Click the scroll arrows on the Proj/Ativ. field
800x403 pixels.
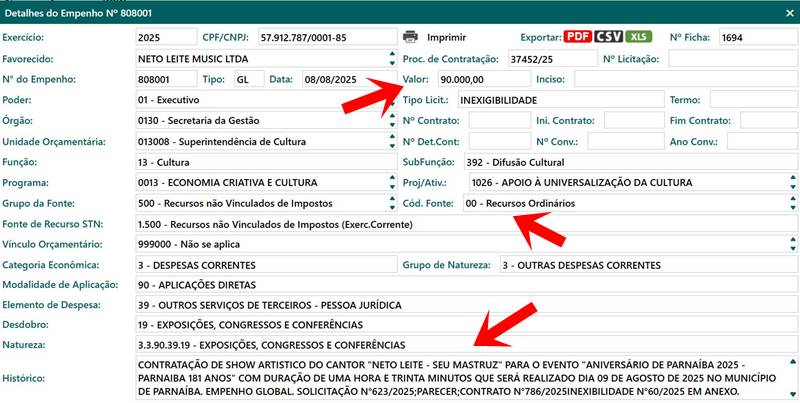[x=790, y=183]
